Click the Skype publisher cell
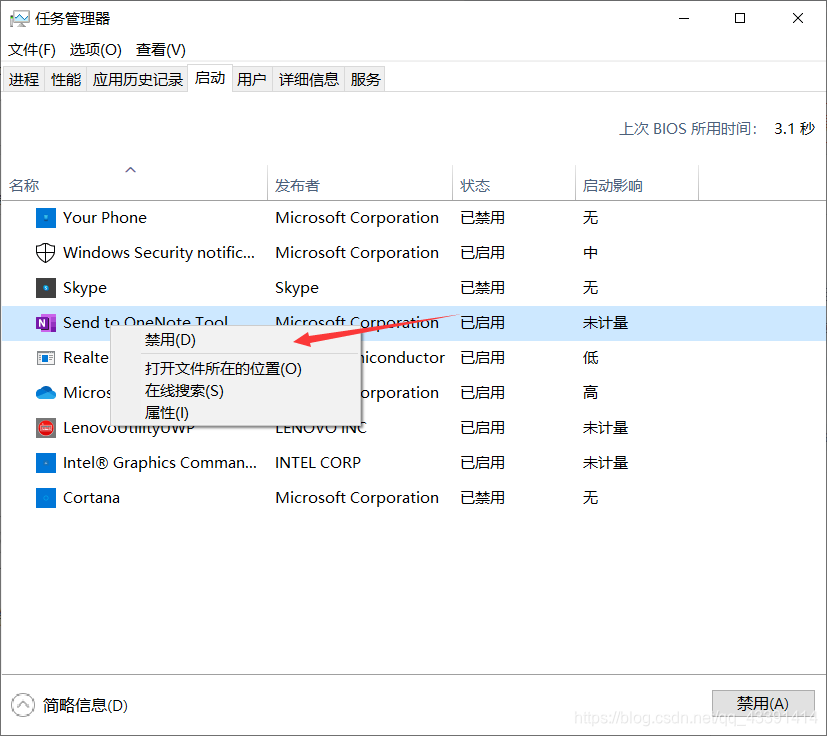This screenshot has width=827, height=736. coord(297,288)
